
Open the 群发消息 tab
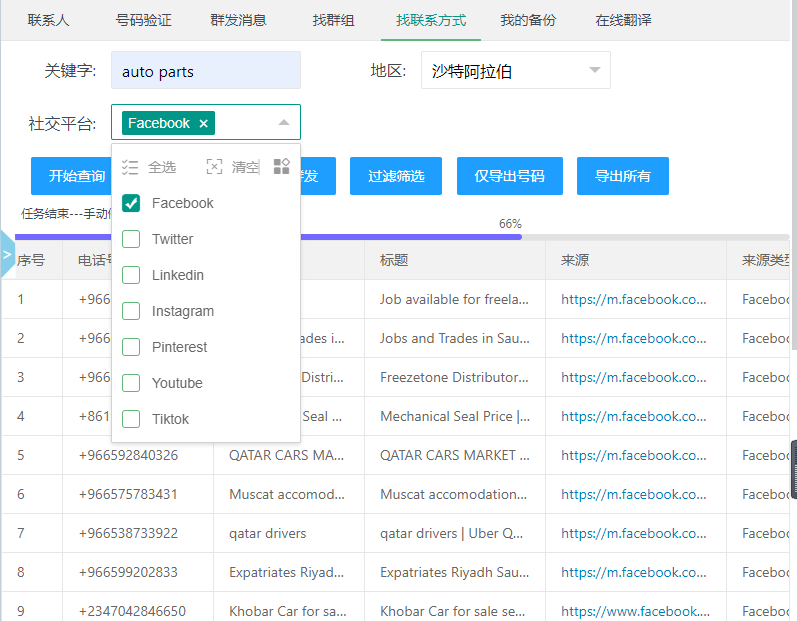tap(238, 20)
